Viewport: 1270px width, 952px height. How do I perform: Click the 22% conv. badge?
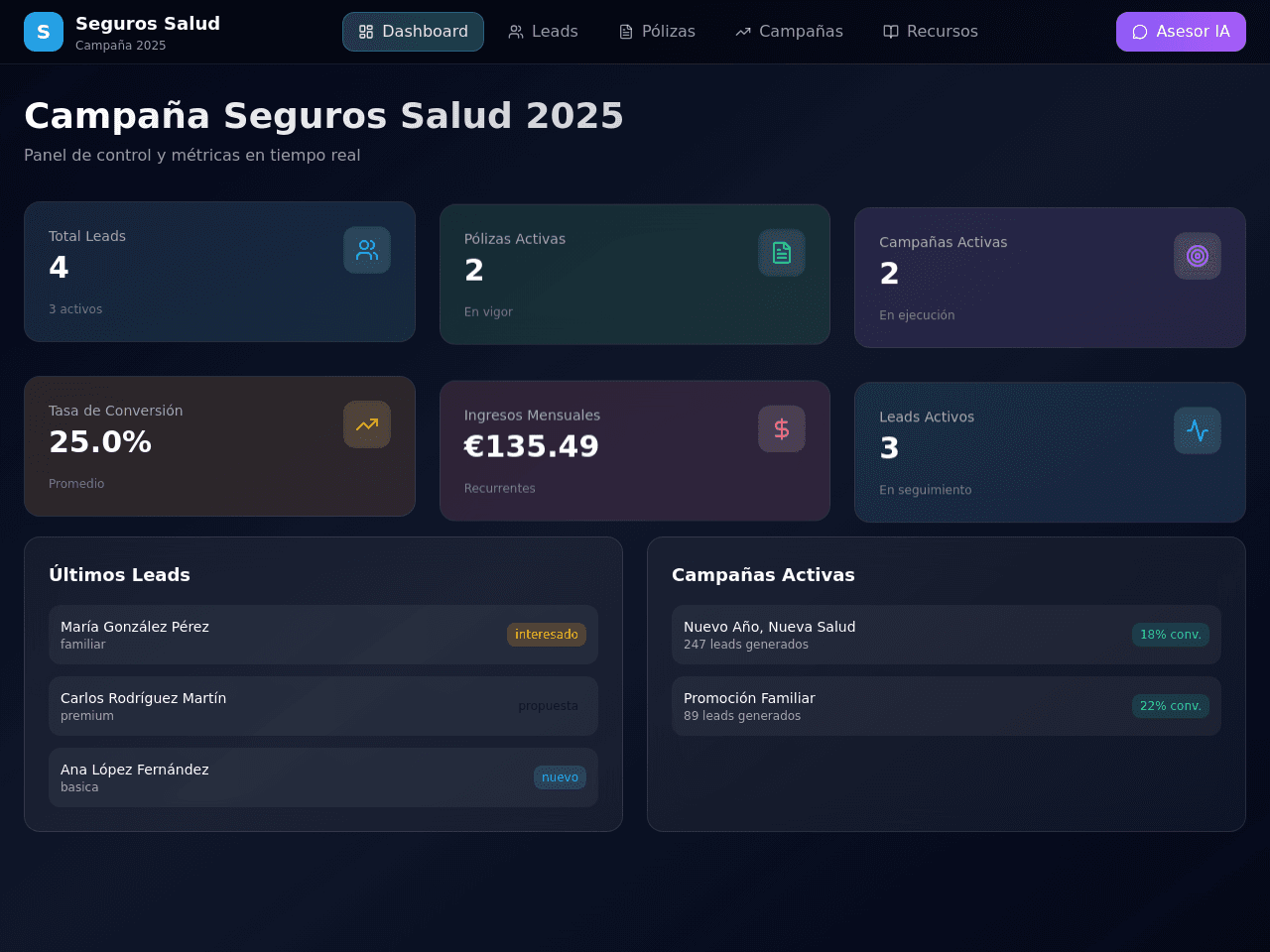coord(1171,706)
